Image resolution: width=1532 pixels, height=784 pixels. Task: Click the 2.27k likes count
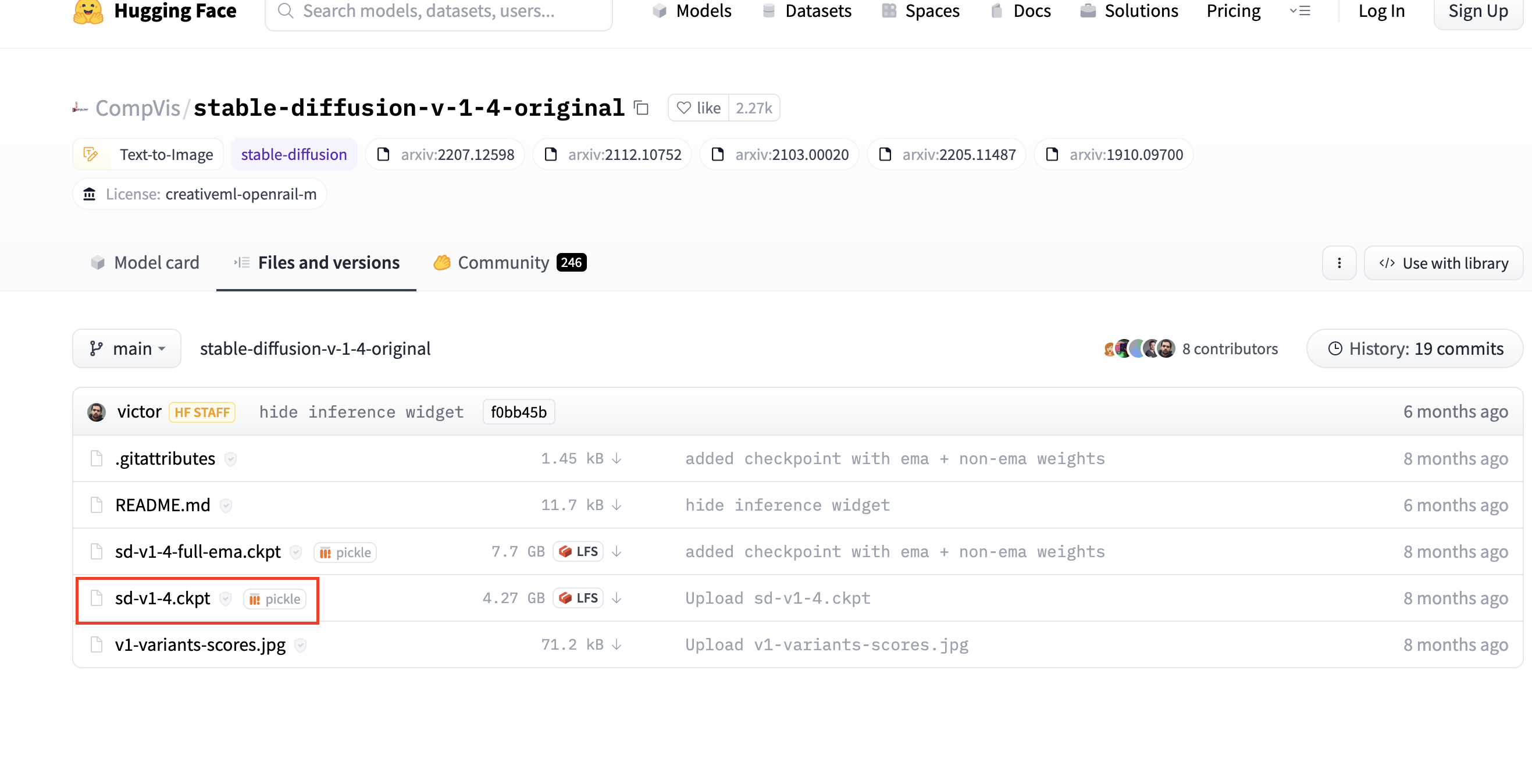(x=754, y=108)
